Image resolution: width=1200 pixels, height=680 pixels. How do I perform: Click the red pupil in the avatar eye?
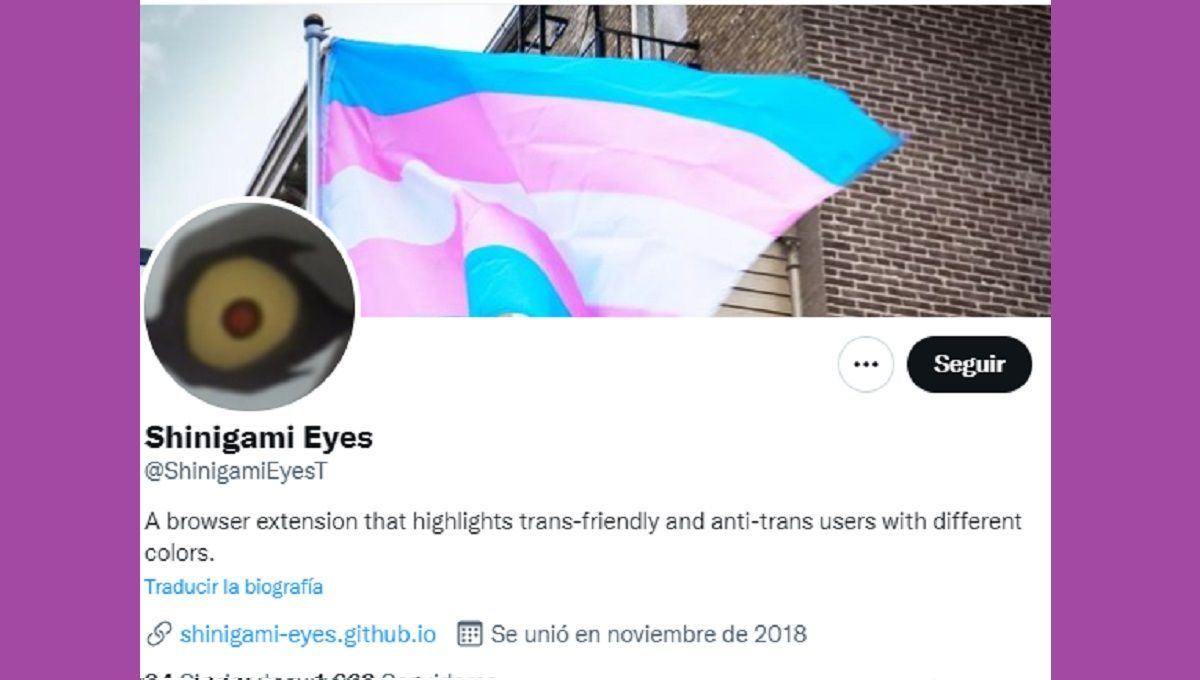tap(240, 320)
